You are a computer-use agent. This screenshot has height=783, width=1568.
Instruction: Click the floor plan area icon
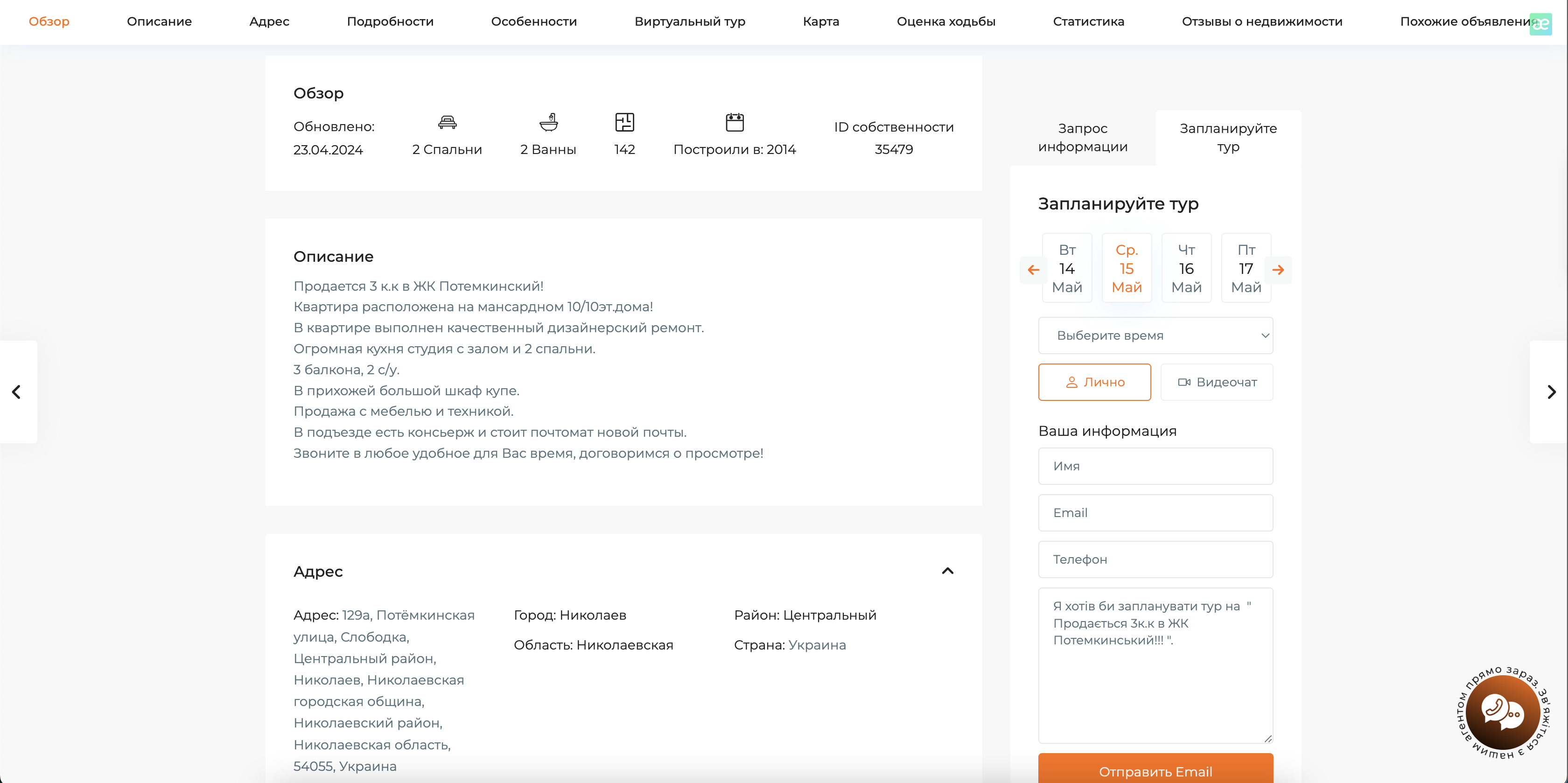(624, 122)
